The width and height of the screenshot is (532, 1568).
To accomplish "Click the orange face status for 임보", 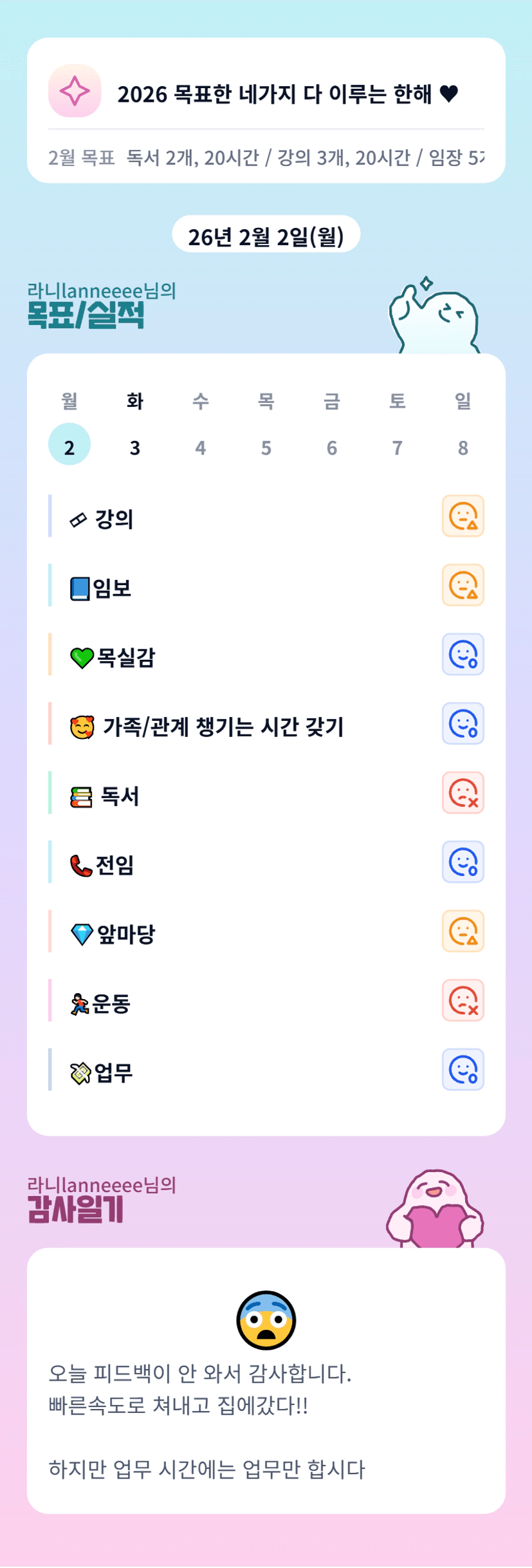I will pyautogui.click(x=463, y=585).
